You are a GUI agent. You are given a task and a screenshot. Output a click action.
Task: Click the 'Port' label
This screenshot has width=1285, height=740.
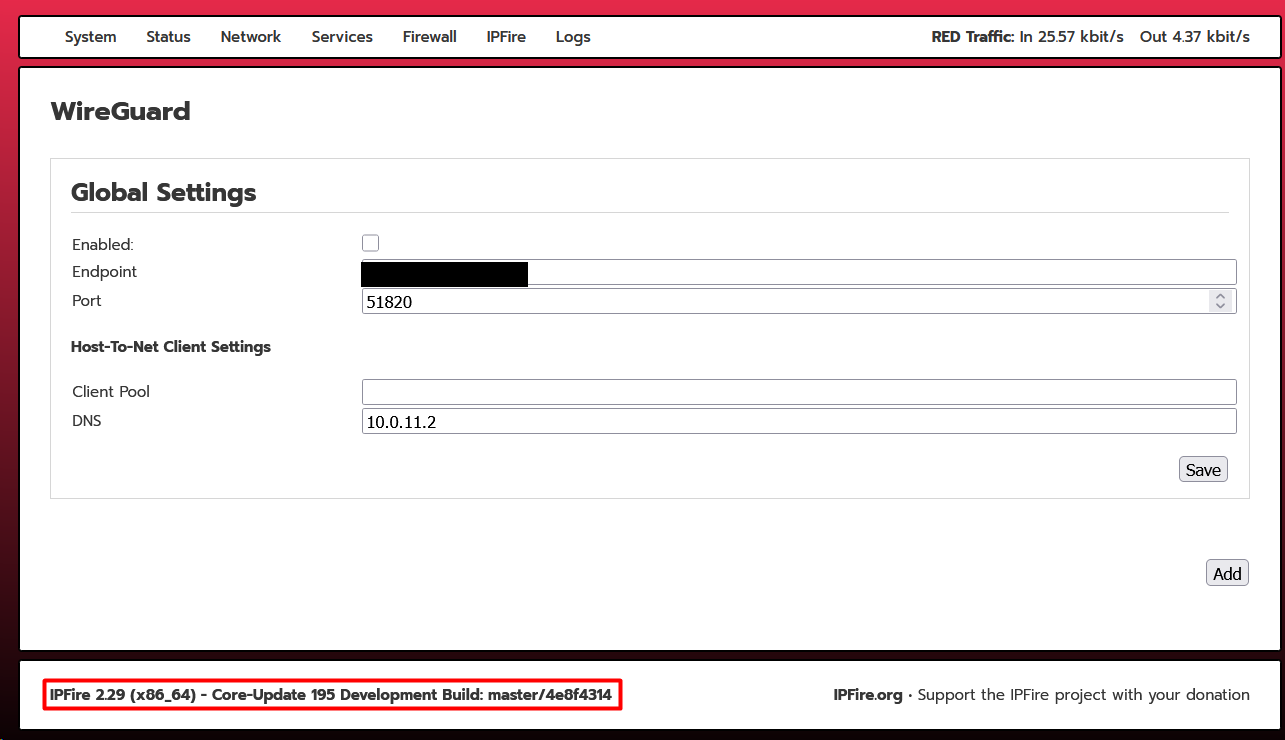pos(87,301)
